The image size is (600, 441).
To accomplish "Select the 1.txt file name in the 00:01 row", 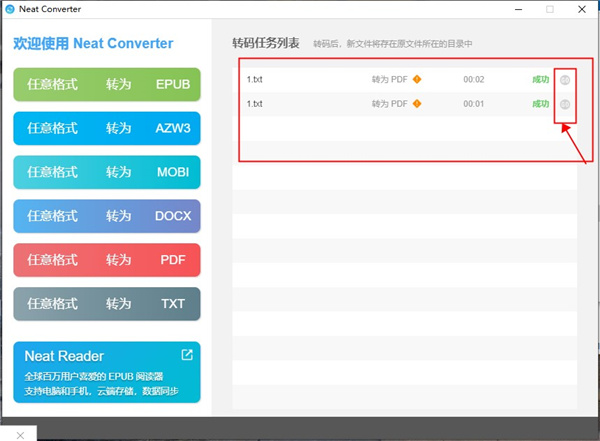I will [254, 103].
